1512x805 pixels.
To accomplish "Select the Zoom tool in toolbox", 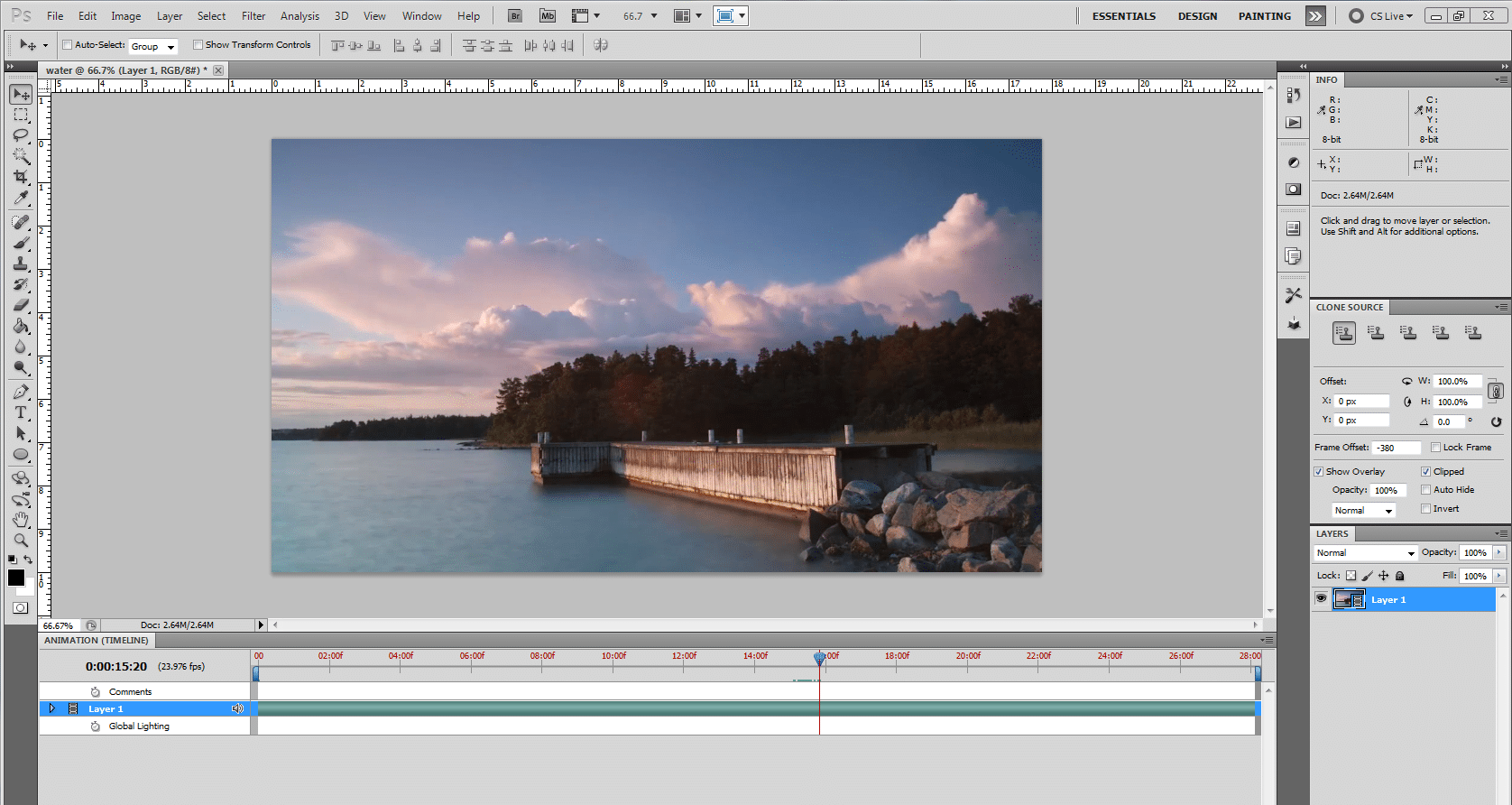I will tap(21, 541).
